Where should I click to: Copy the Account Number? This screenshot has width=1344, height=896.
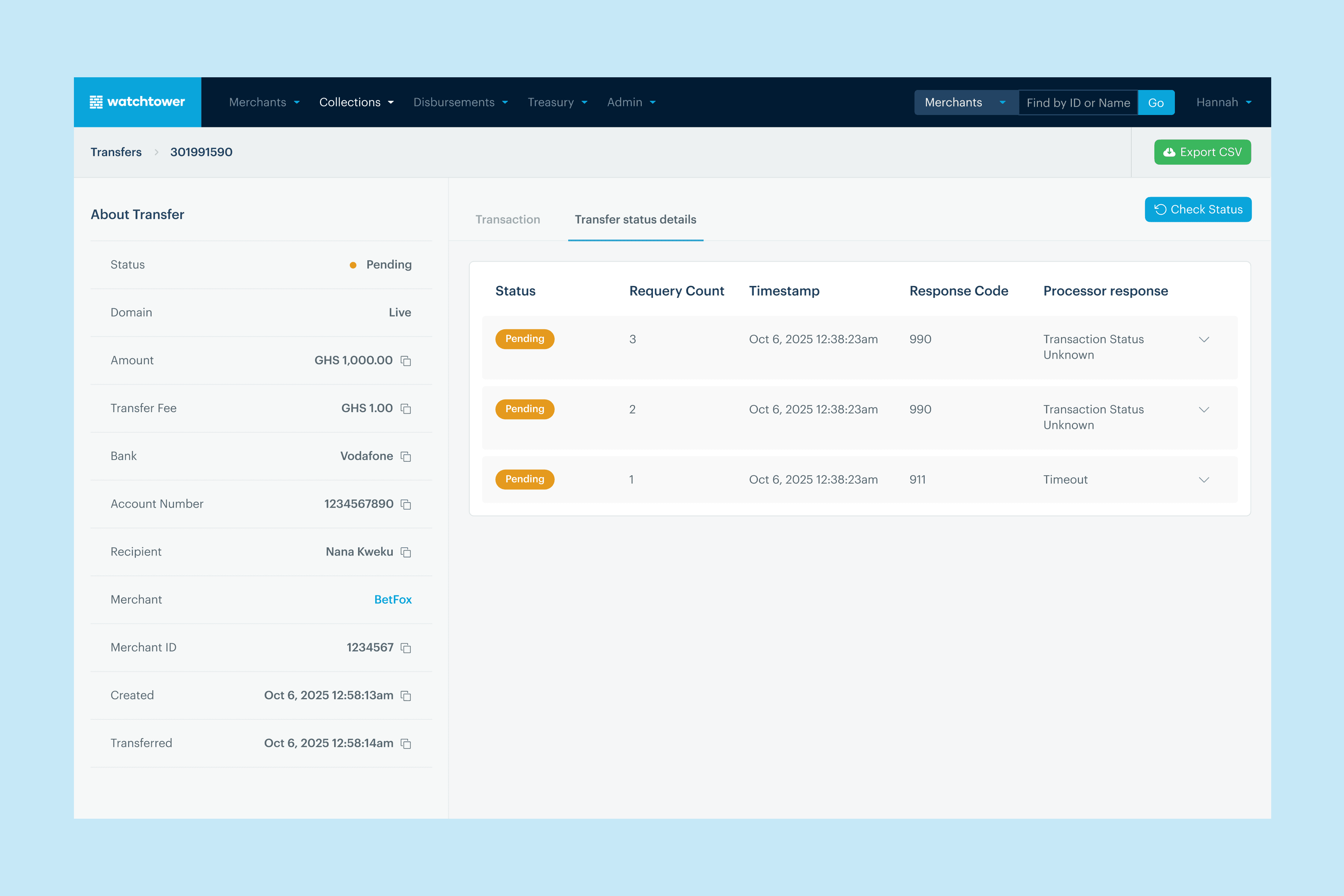pyautogui.click(x=406, y=504)
